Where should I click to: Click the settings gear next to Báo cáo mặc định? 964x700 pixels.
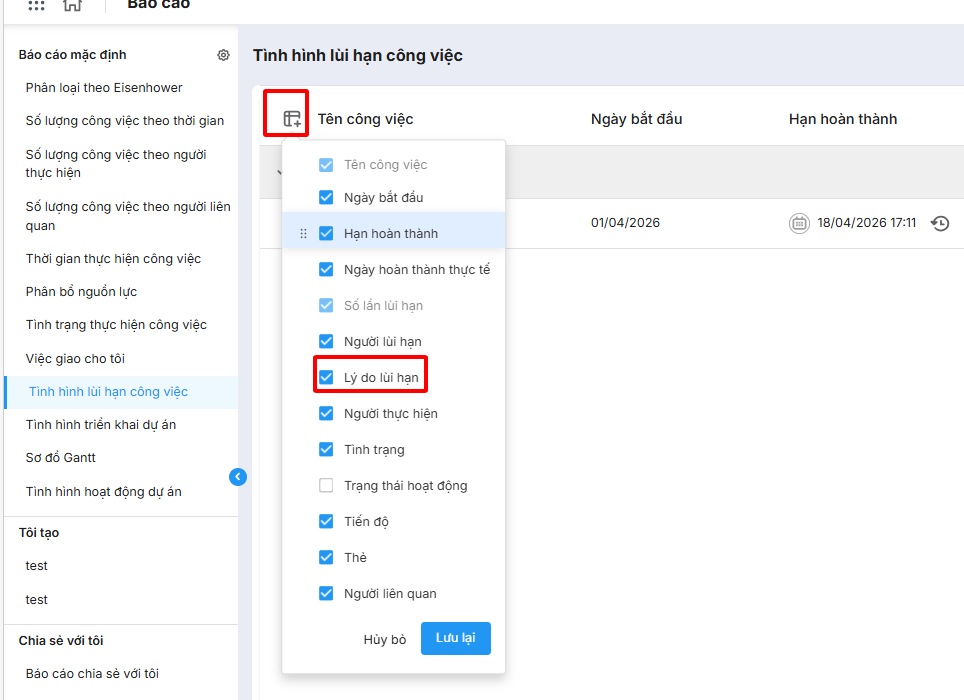(x=223, y=55)
